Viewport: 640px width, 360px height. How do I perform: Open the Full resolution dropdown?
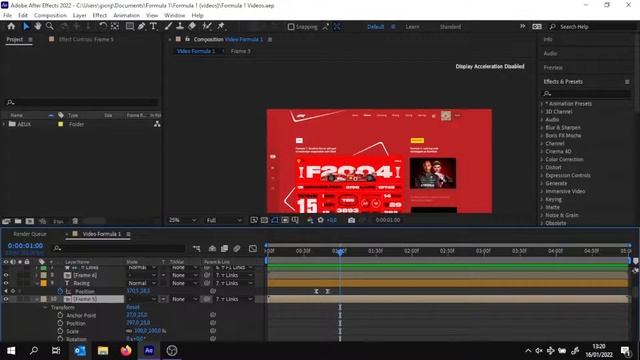point(224,220)
